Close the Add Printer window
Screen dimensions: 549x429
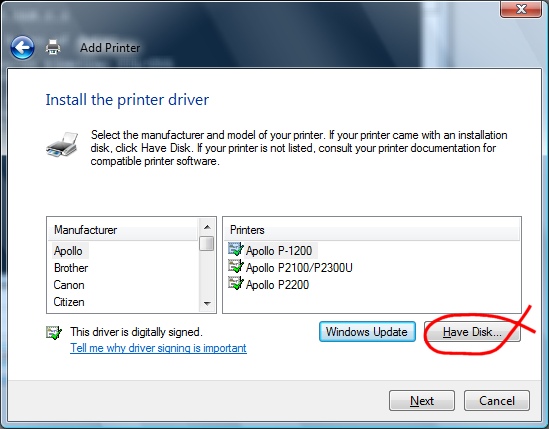pyautogui.click(x=521, y=9)
